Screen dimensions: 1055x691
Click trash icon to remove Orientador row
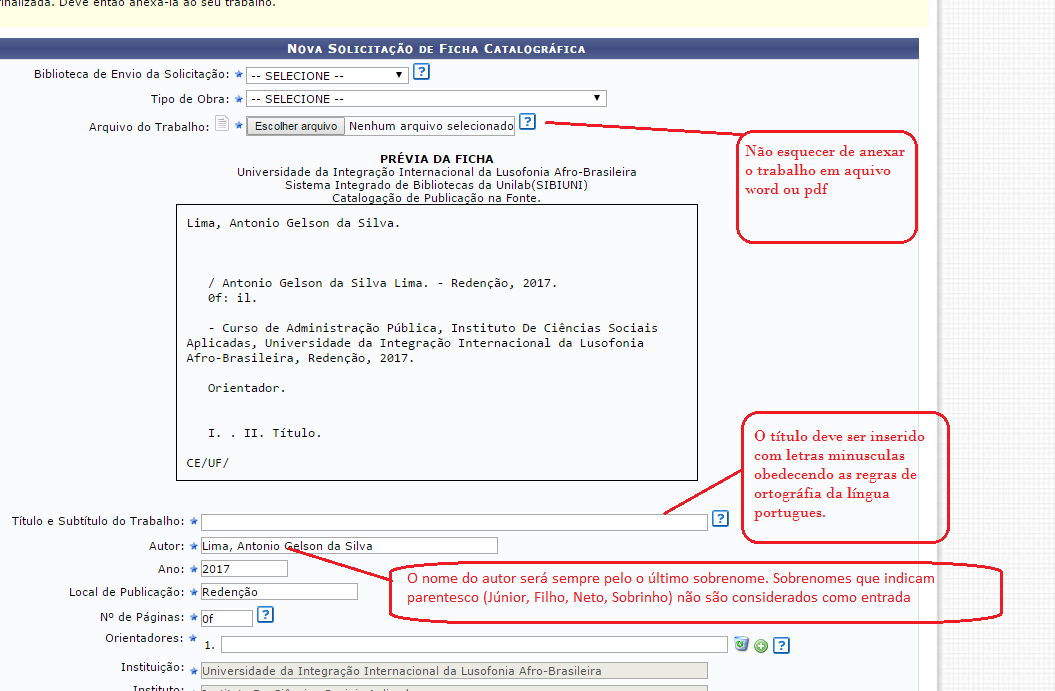[x=741, y=644]
